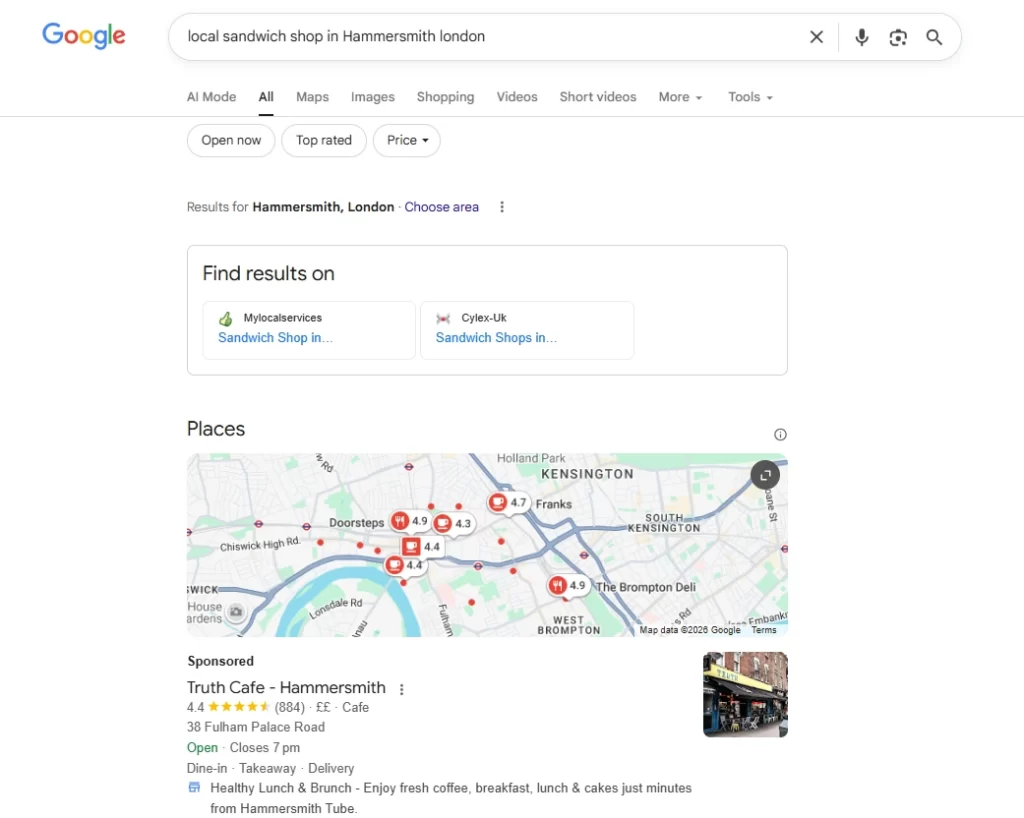Open more options beside Choose area
The image size is (1024, 818).
click(502, 207)
